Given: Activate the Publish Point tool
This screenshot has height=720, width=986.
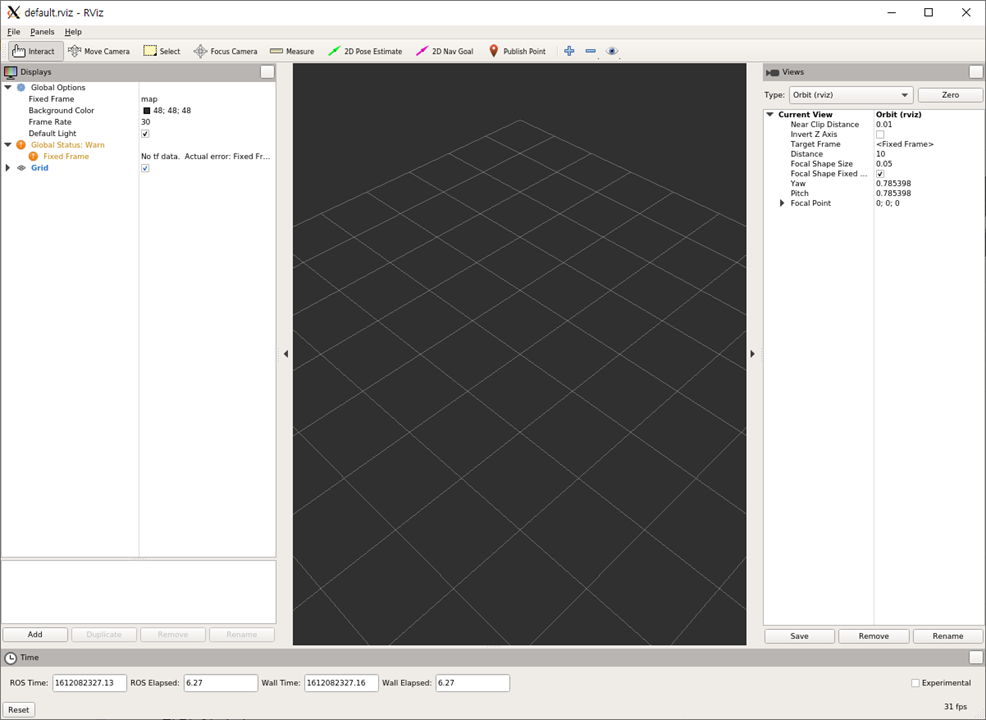Looking at the screenshot, I should pos(518,51).
